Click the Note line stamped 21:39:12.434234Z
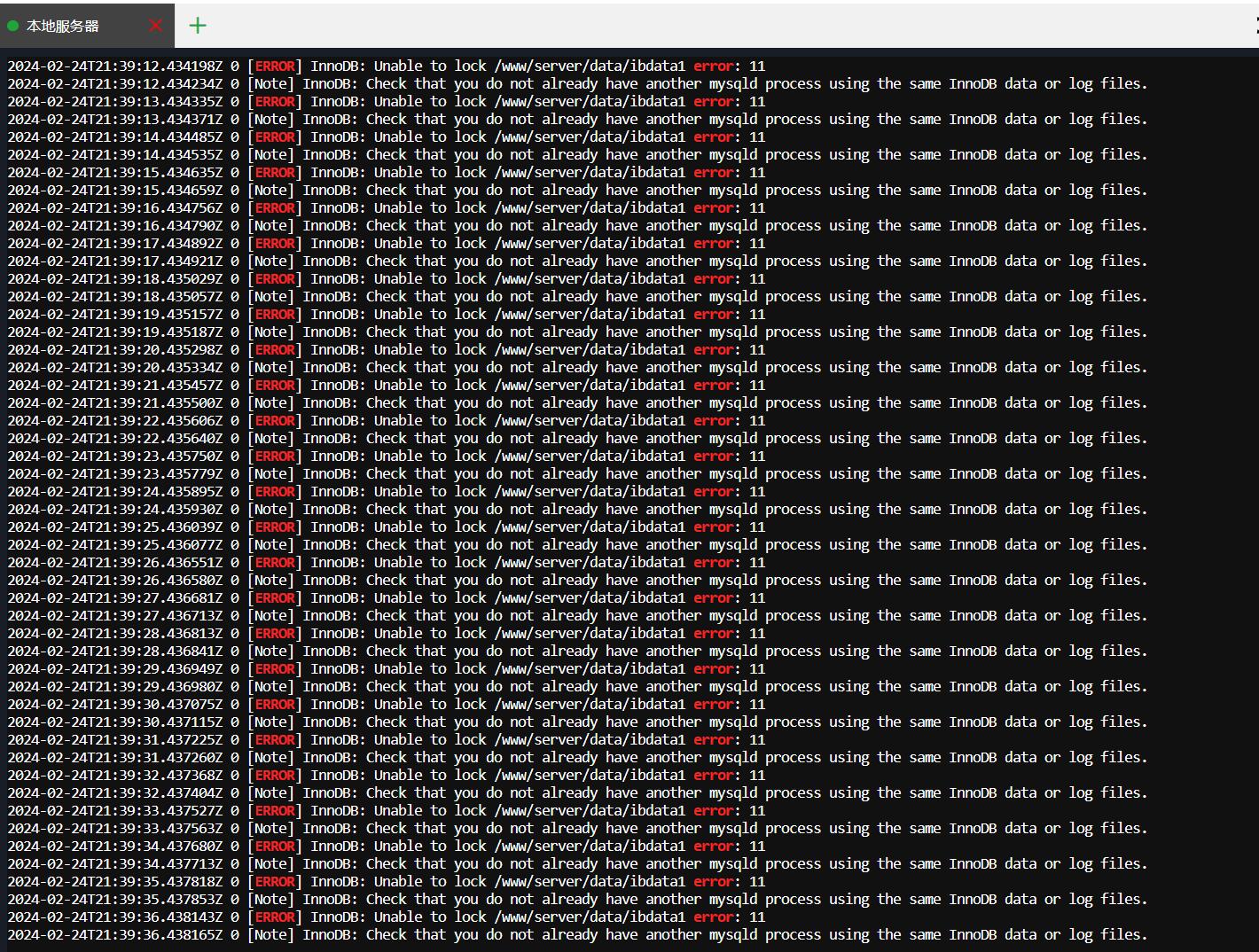Screen dimensions: 1259x952 click(x=577, y=83)
